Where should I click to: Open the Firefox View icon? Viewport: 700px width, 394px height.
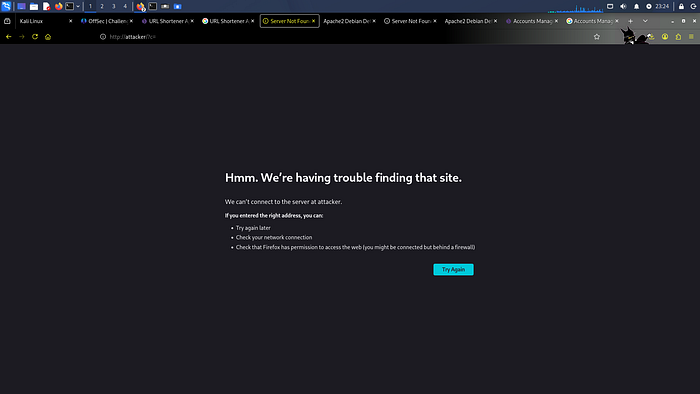tap(7, 21)
